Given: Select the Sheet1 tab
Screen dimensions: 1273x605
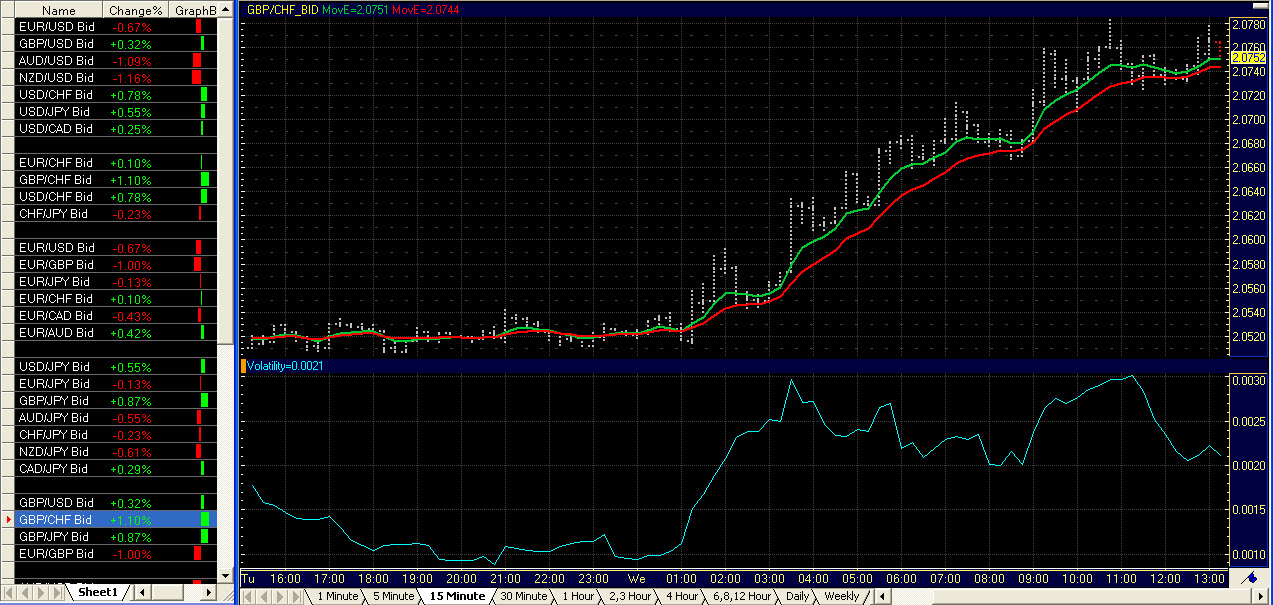Looking at the screenshot, I should click(97, 593).
